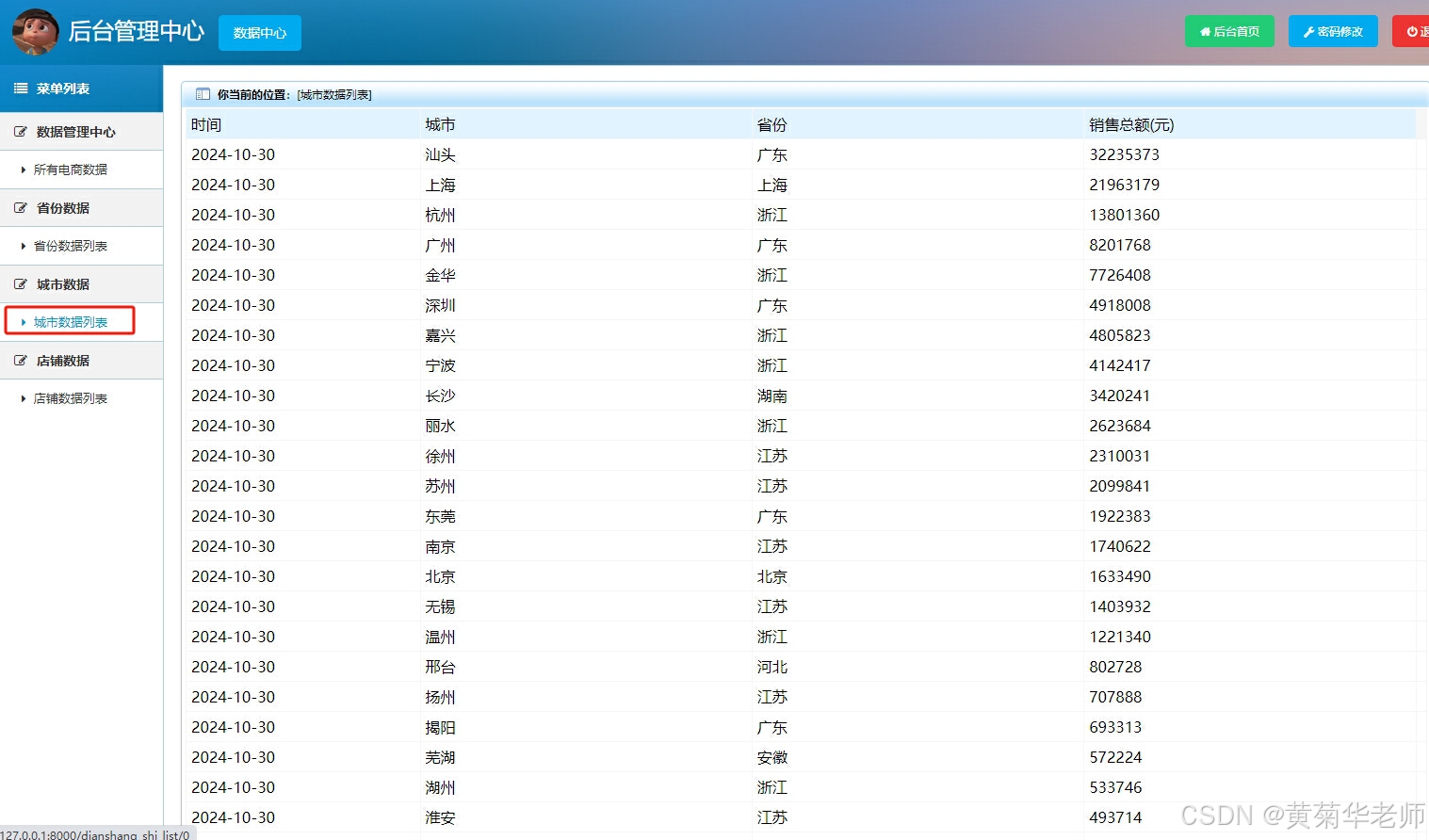Select city cell 汕头
This screenshot has height=840, width=1429.
point(440,154)
